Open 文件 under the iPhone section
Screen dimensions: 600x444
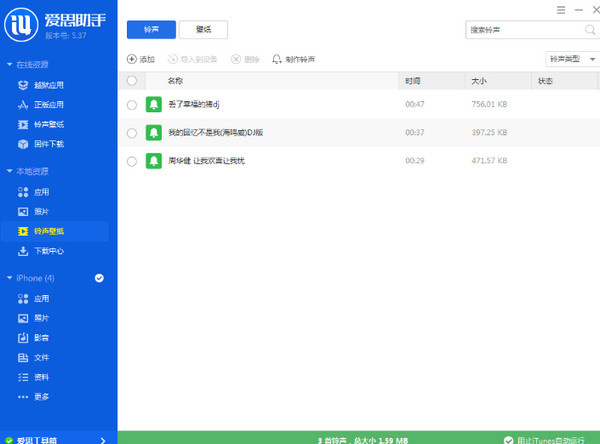click(41, 357)
